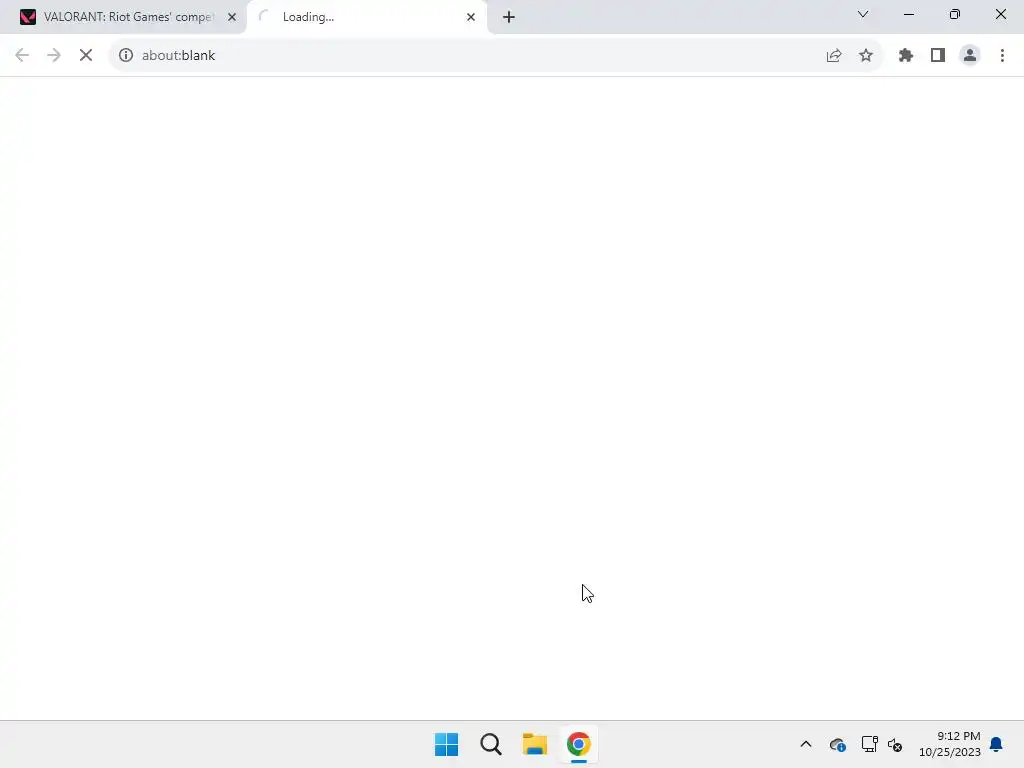1024x768 pixels.
Task: Stop loading this page
Action: coord(86,56)
